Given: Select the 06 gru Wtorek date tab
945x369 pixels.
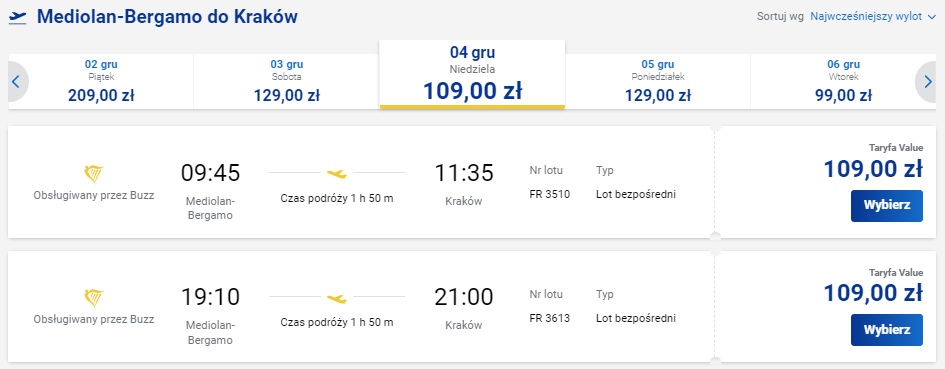Looking at the screenshot, I should coord(843,81).
